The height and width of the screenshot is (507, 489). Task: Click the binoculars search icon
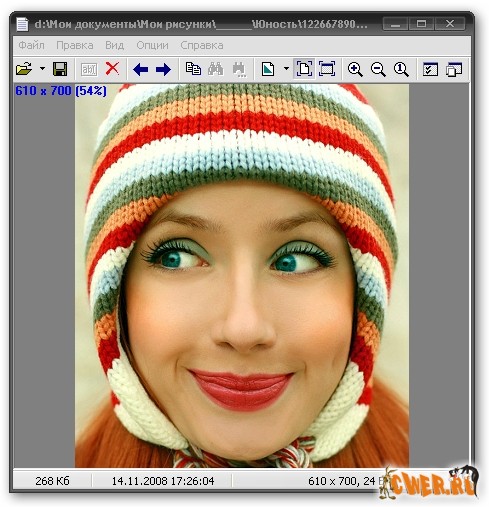coord(216,69)
